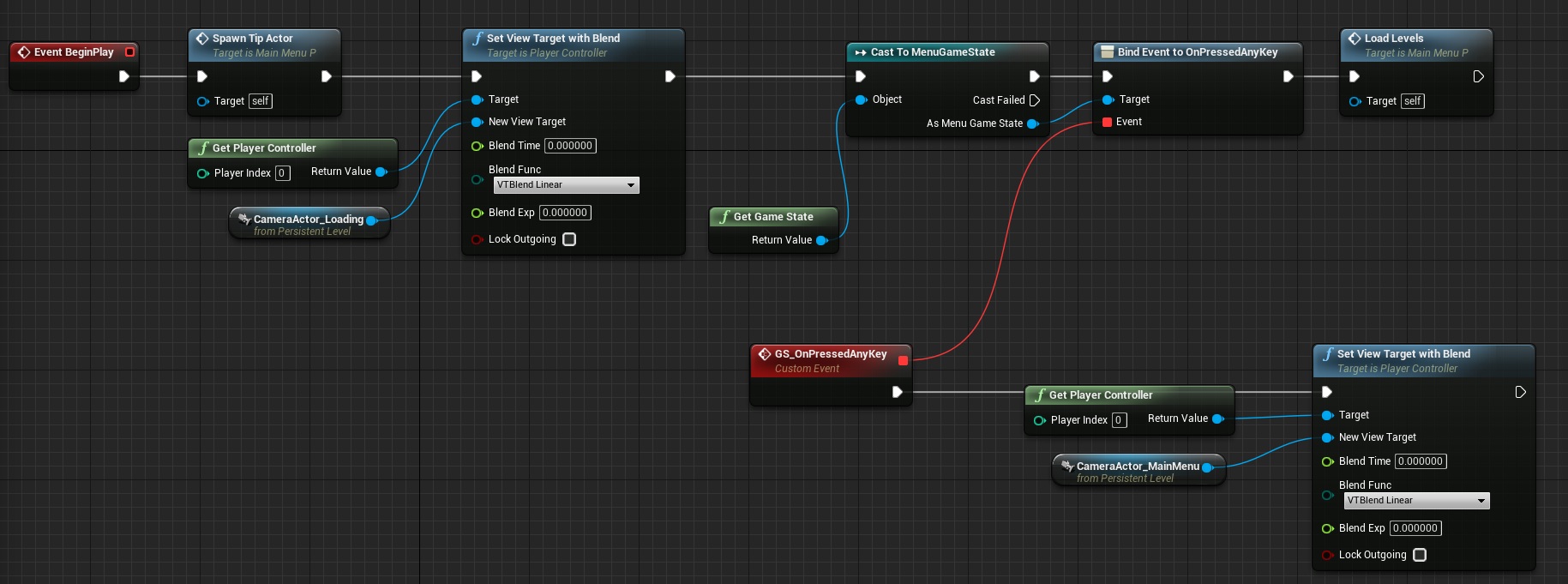
Task: Click the Target pin on Spawn Tip Actor
Action: 203,101
